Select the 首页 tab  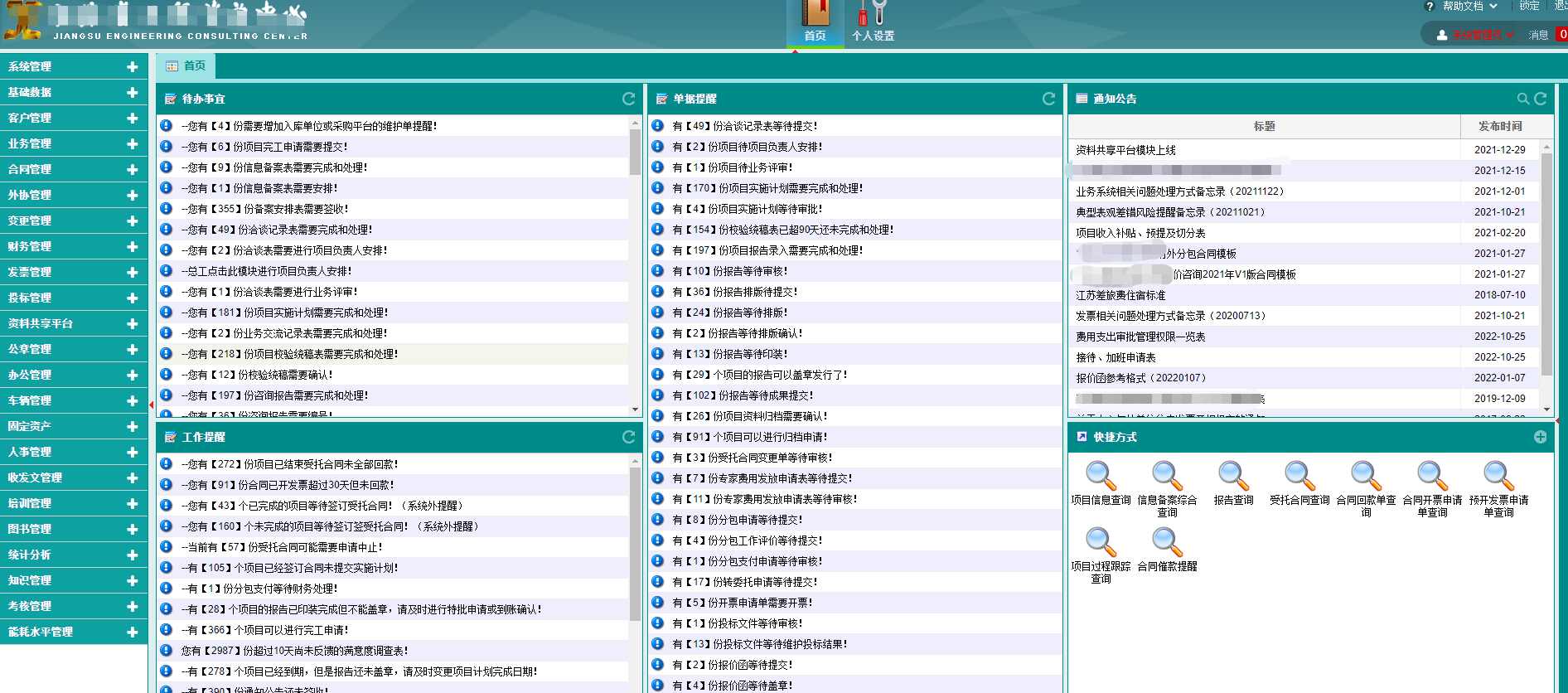(x=186, y=65)
